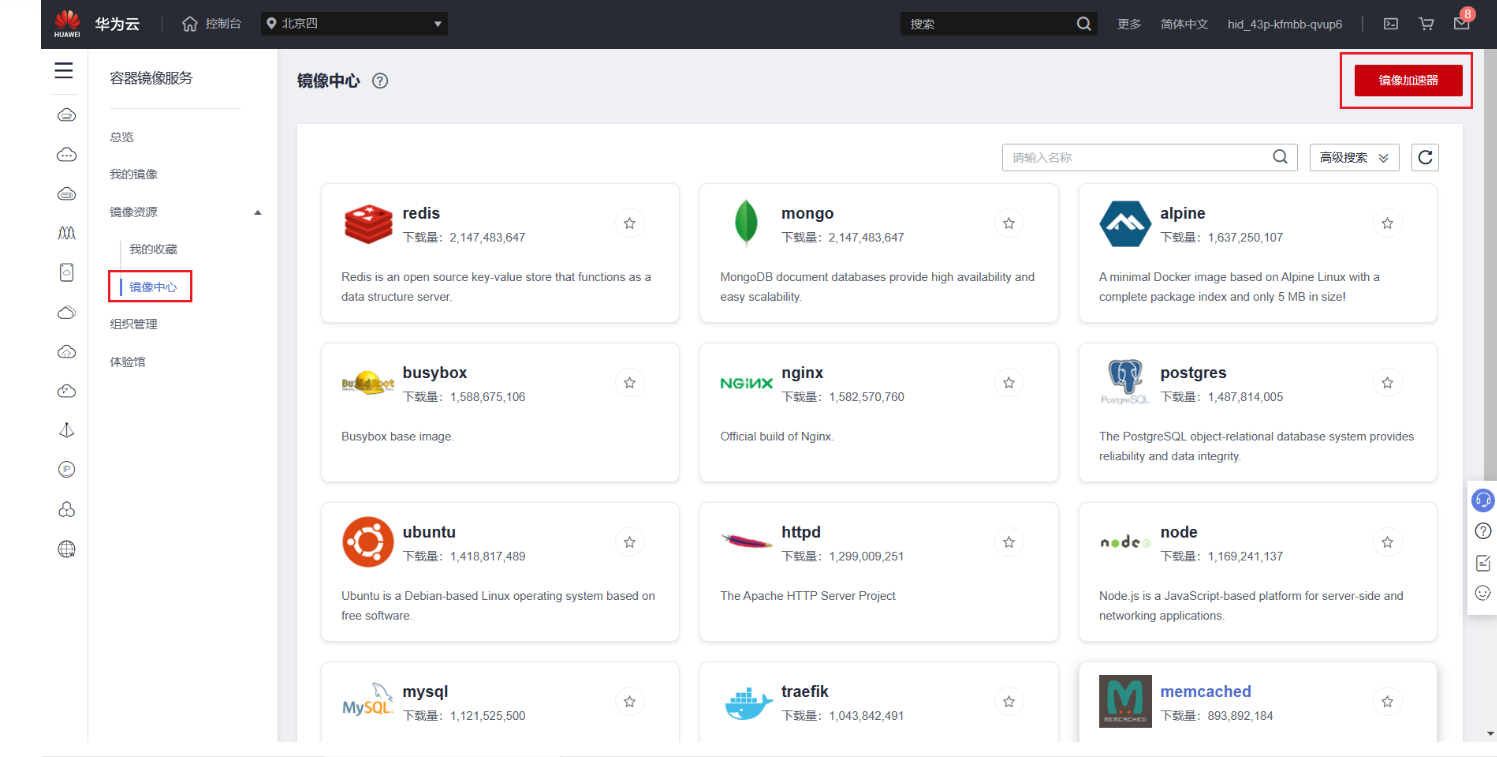Click the Huawei logo

point(67,23)
